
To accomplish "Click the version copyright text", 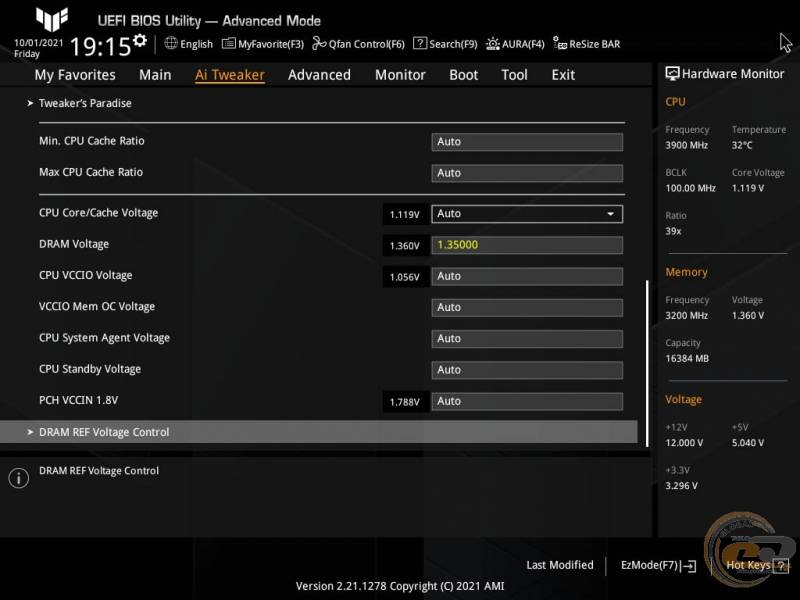I will tap(400, 586).
